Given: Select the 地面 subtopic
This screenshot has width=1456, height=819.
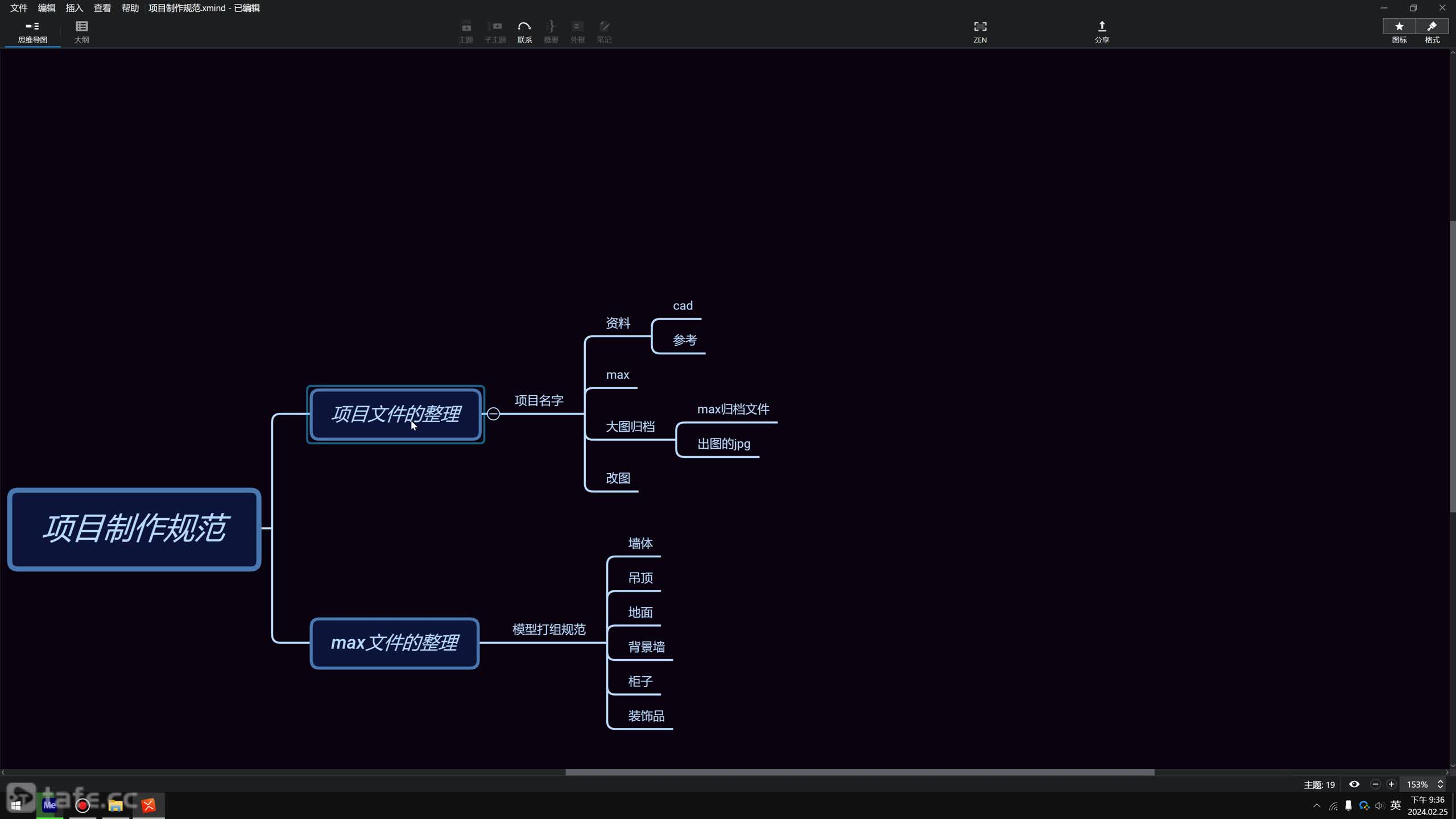Looking at the screenshot, I should point(640,613).
